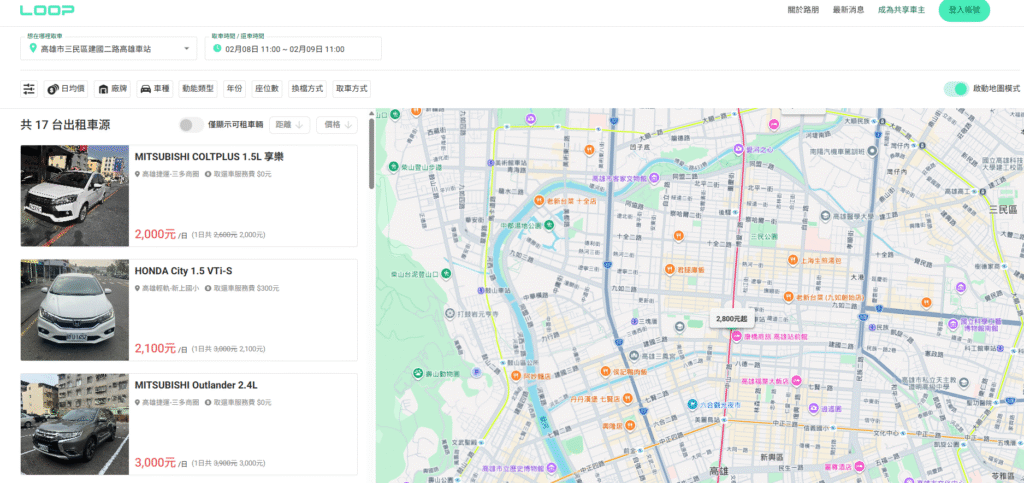
Task: Click the 成為共享車主 link
Action: [901, 10]
